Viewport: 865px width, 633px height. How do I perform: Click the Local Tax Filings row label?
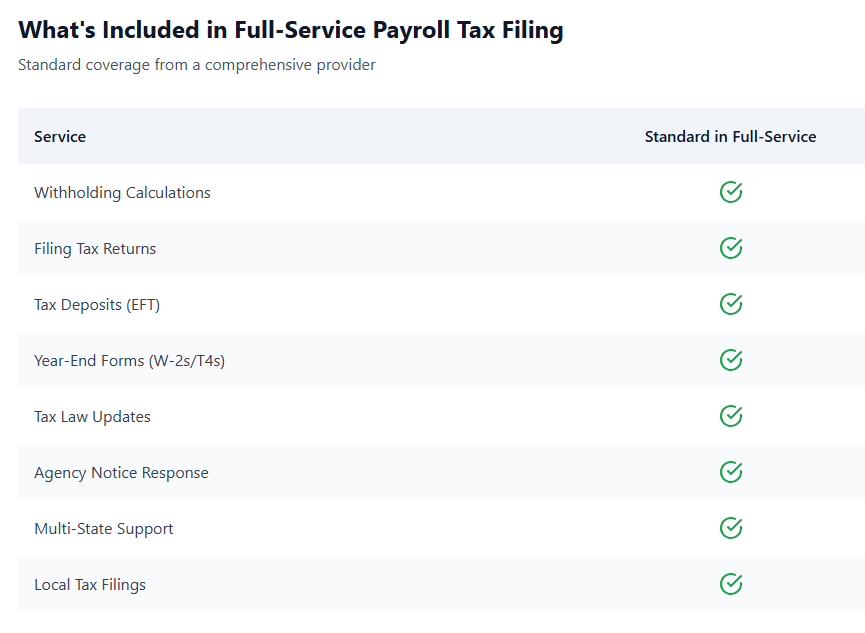(x=90, y=584)
